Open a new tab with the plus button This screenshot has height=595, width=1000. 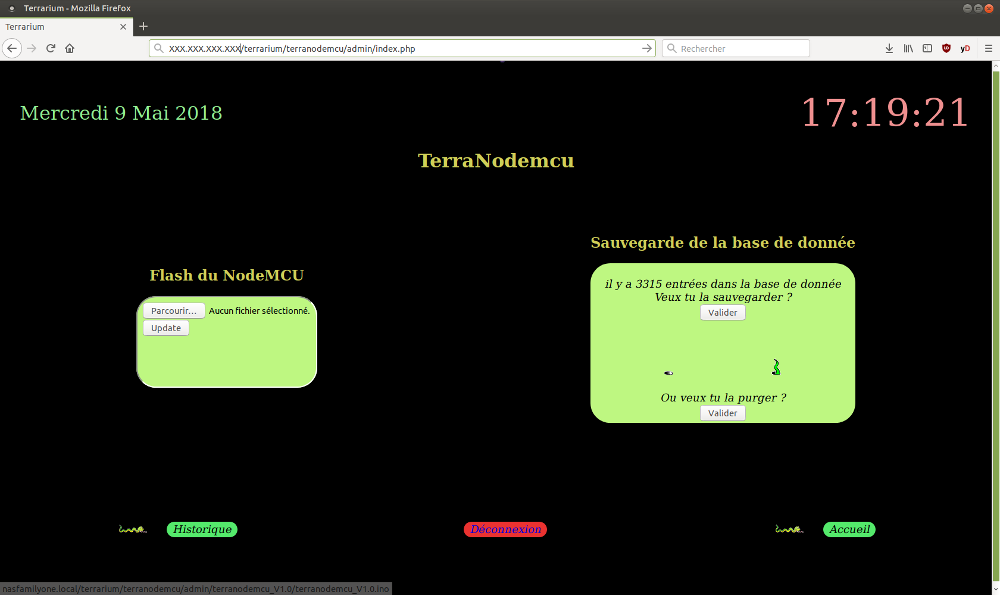(x=143, y=26)
